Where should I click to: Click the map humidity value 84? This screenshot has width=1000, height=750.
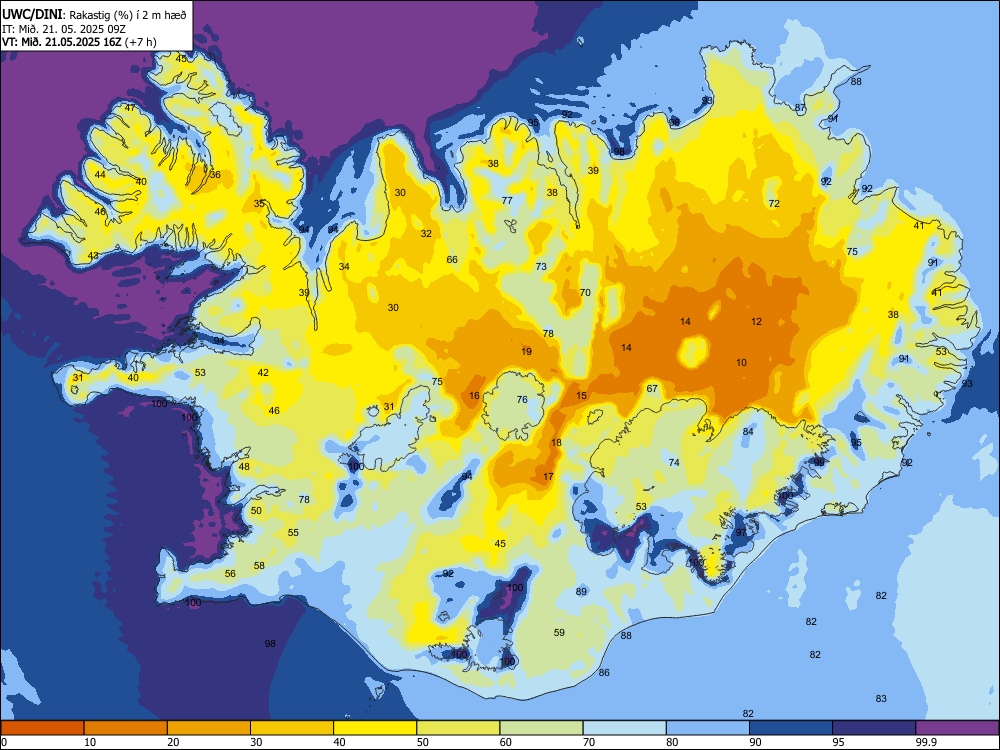pos(748,432)
